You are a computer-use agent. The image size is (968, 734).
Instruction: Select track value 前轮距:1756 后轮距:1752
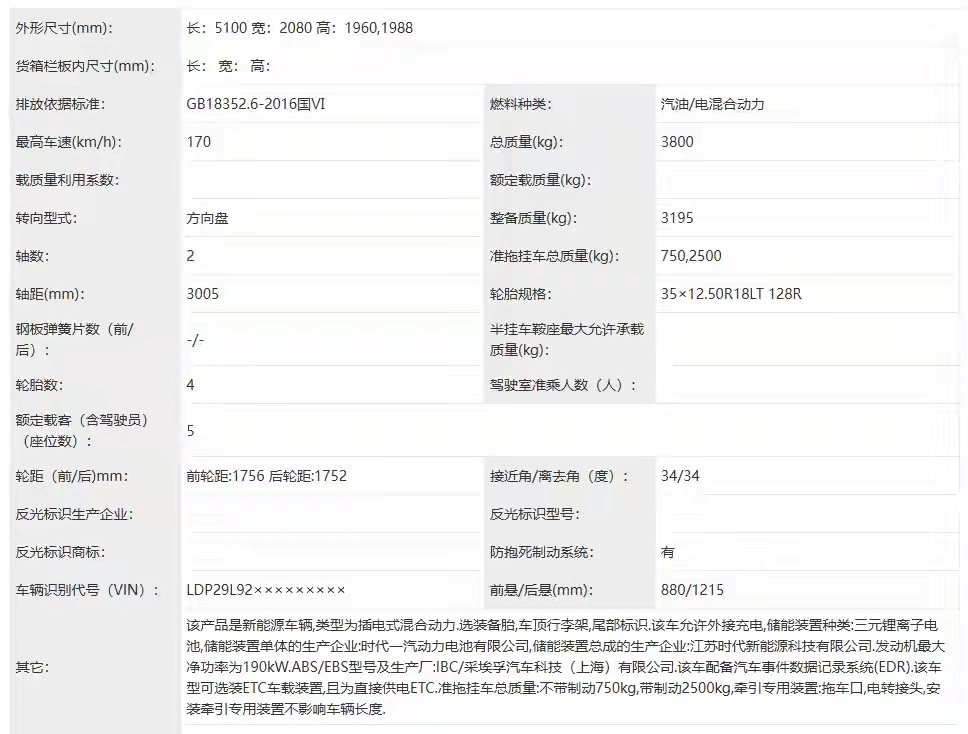(267, 476)
